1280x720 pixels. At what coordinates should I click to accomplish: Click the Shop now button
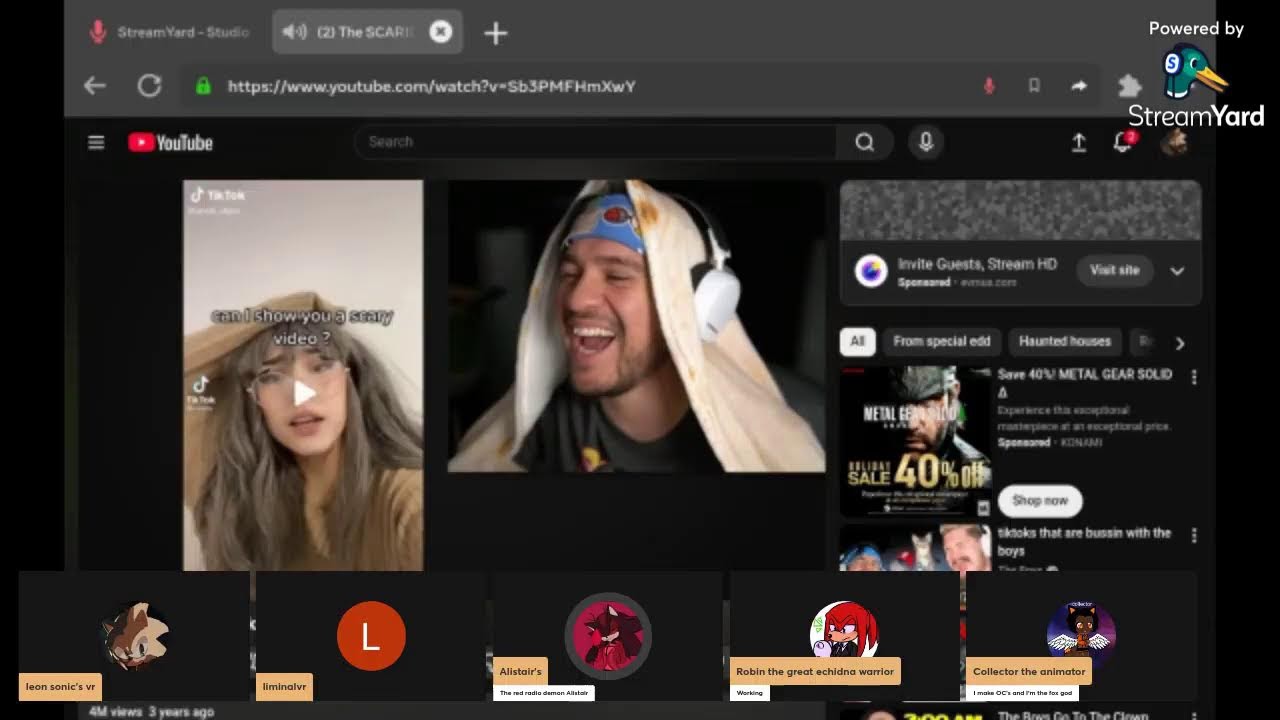(1040, 500)
